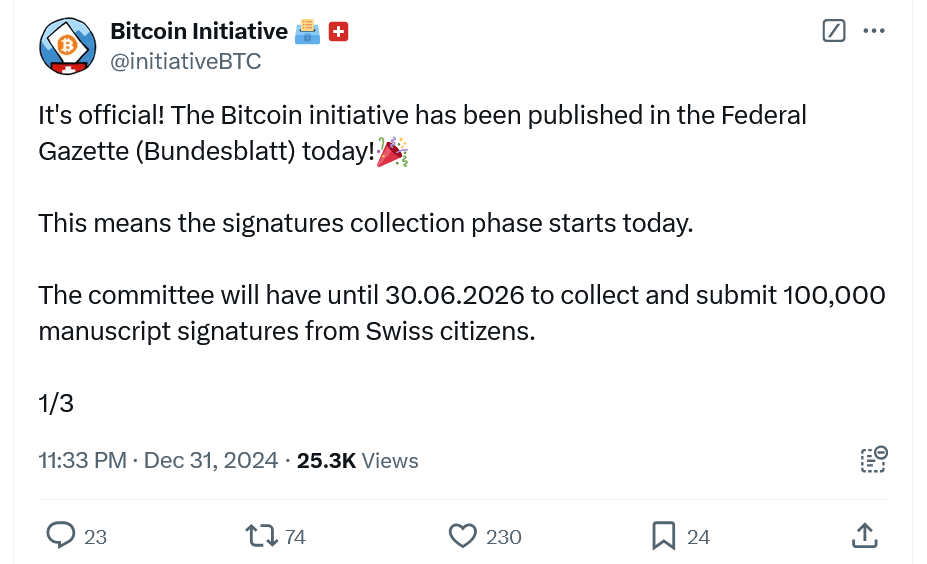Click the party popper emoji in the tweet

(x=392, y=153)
